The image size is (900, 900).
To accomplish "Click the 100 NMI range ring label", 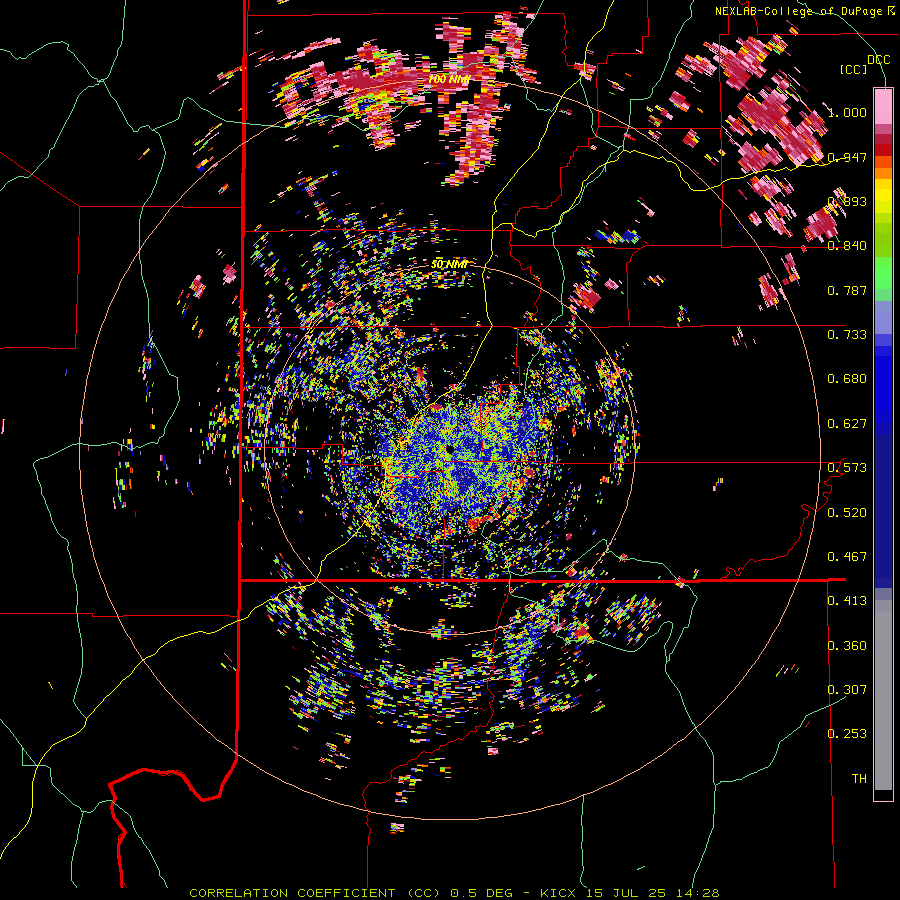I will 449,79.
